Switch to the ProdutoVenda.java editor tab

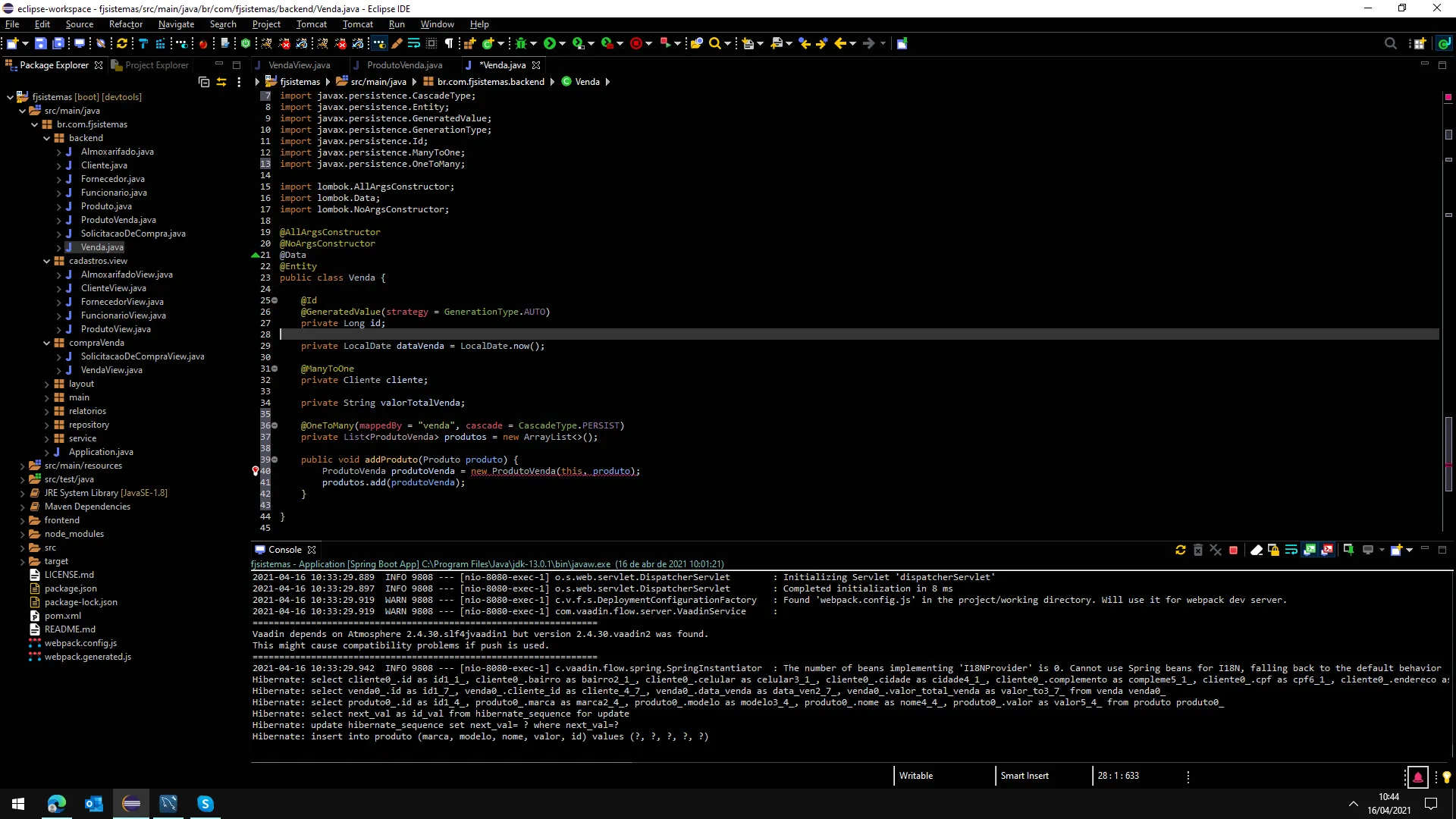pos(404,65)
